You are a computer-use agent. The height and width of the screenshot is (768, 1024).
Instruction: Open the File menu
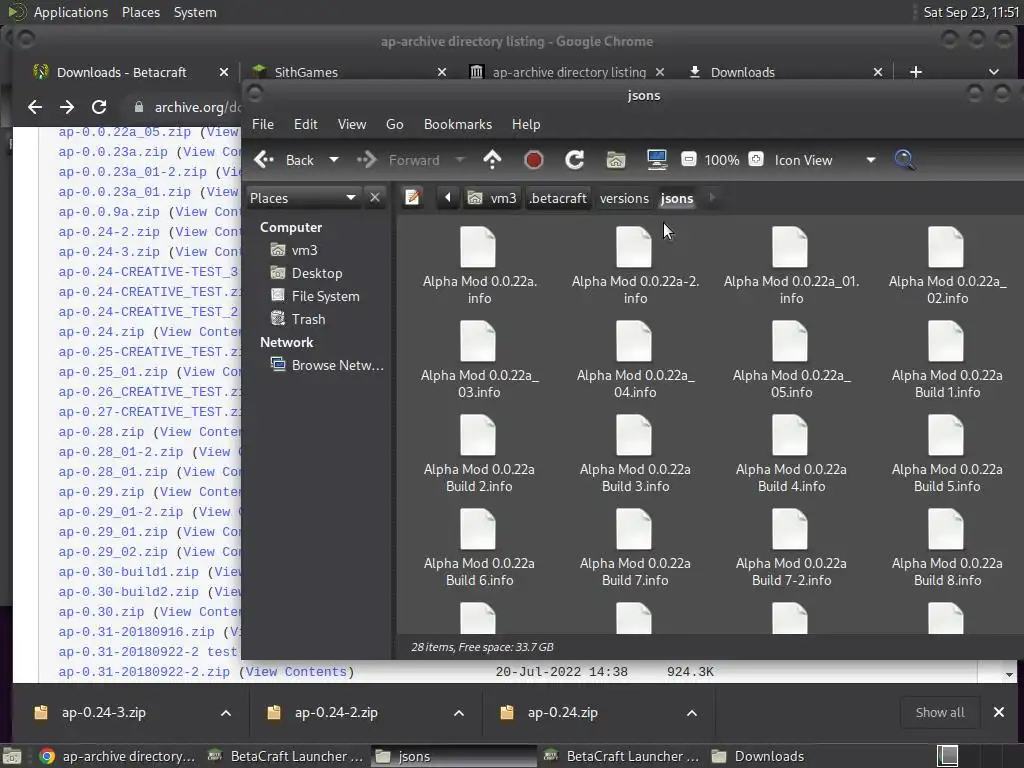pos(263,124)
